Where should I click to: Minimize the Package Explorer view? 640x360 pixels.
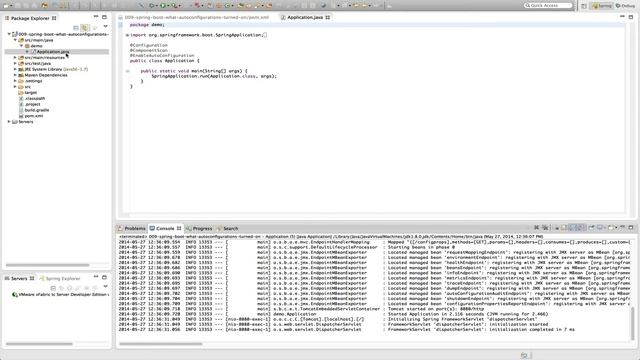(96, 17)
